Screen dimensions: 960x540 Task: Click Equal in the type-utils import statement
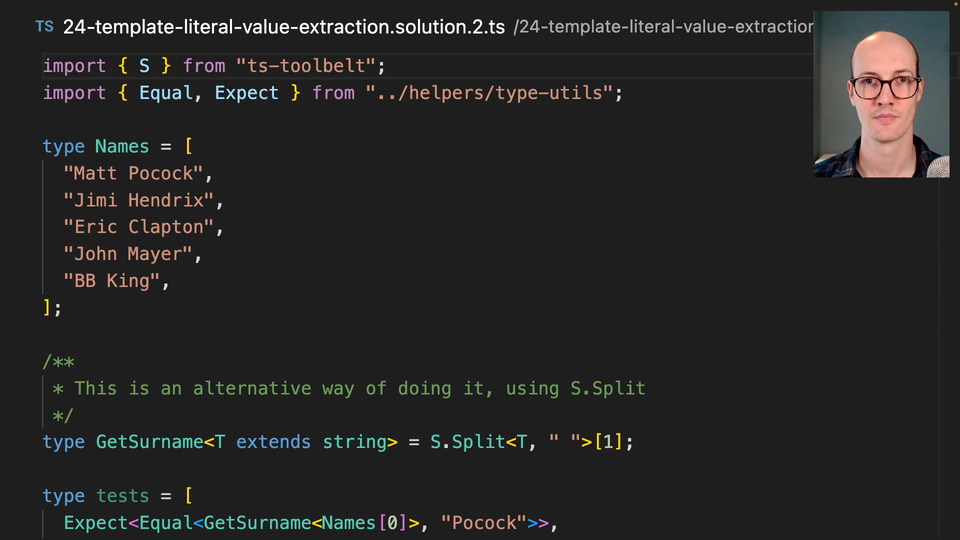click(165, 93)
